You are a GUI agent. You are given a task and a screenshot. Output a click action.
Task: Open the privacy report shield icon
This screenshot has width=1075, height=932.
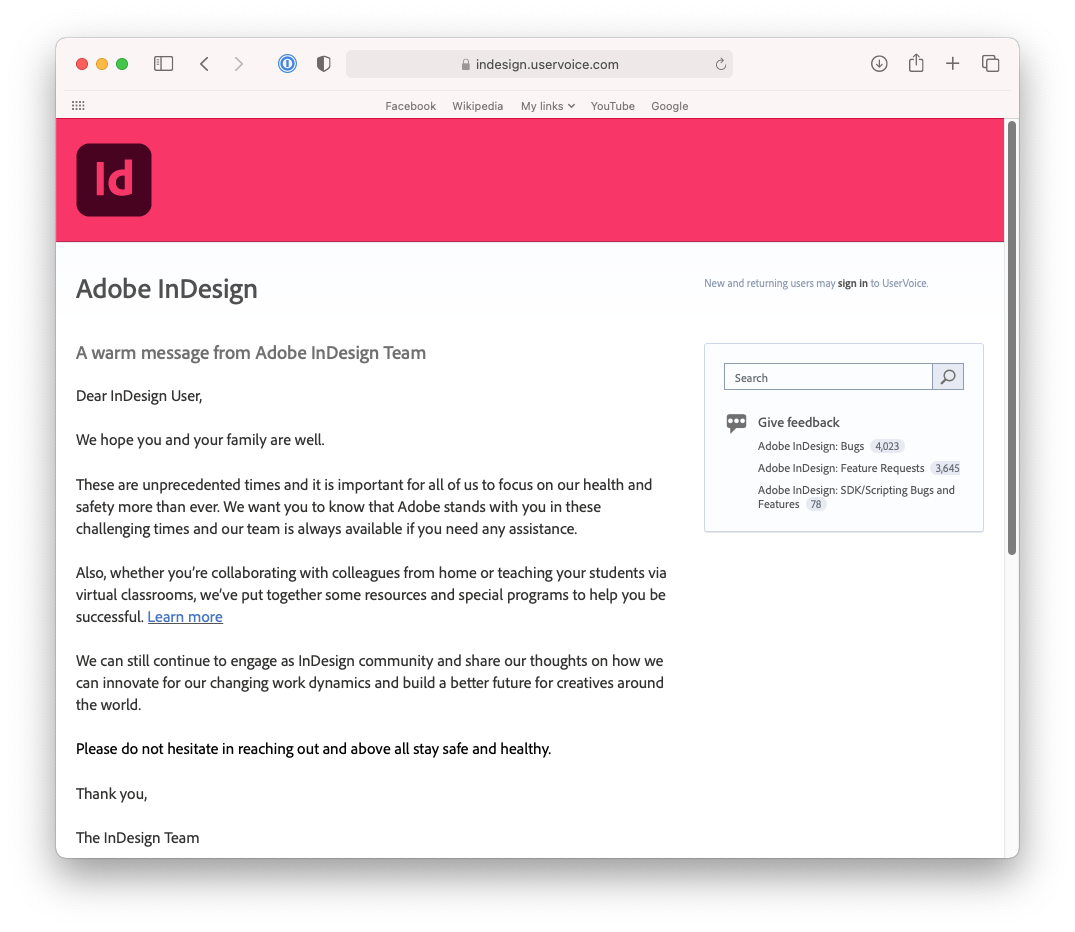click(x=324, y=64)
